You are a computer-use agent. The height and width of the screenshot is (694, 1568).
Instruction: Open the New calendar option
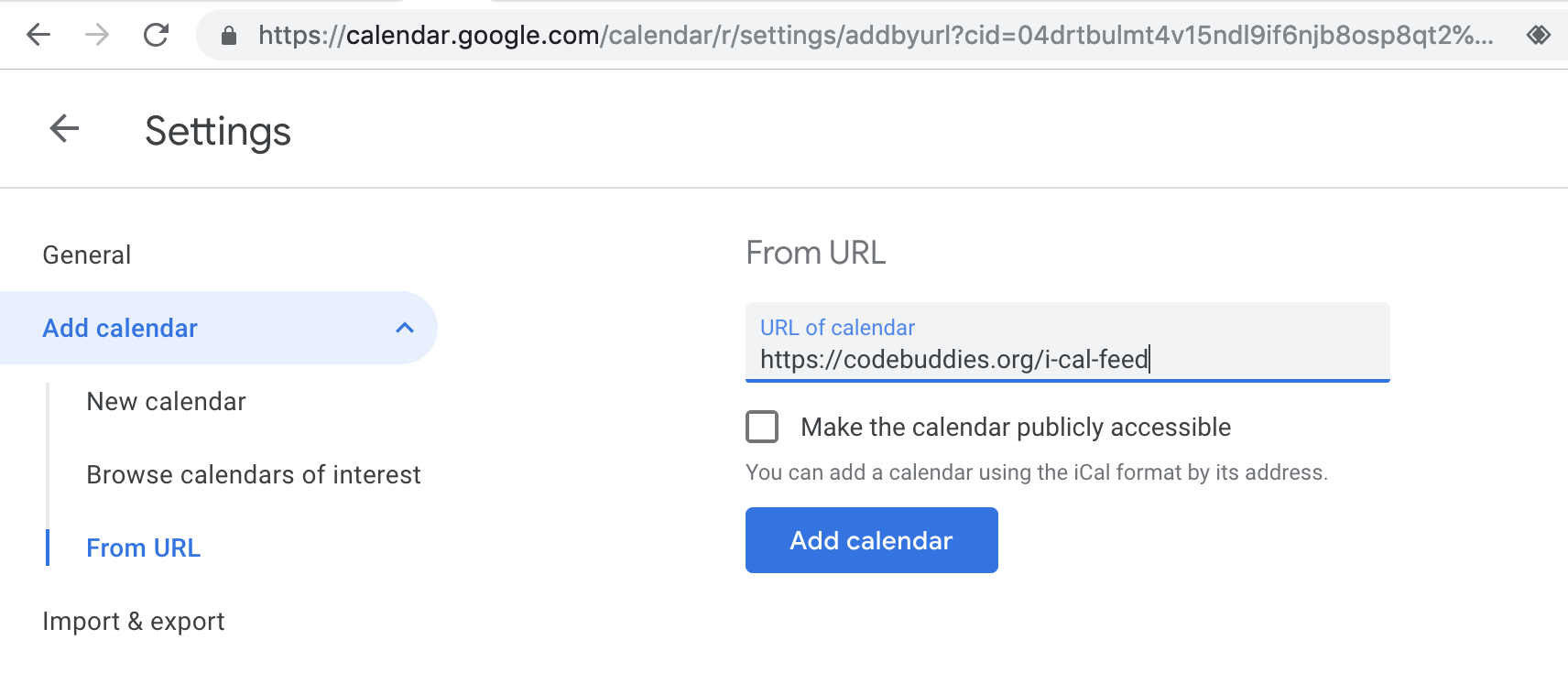click(x=166, y=401)
